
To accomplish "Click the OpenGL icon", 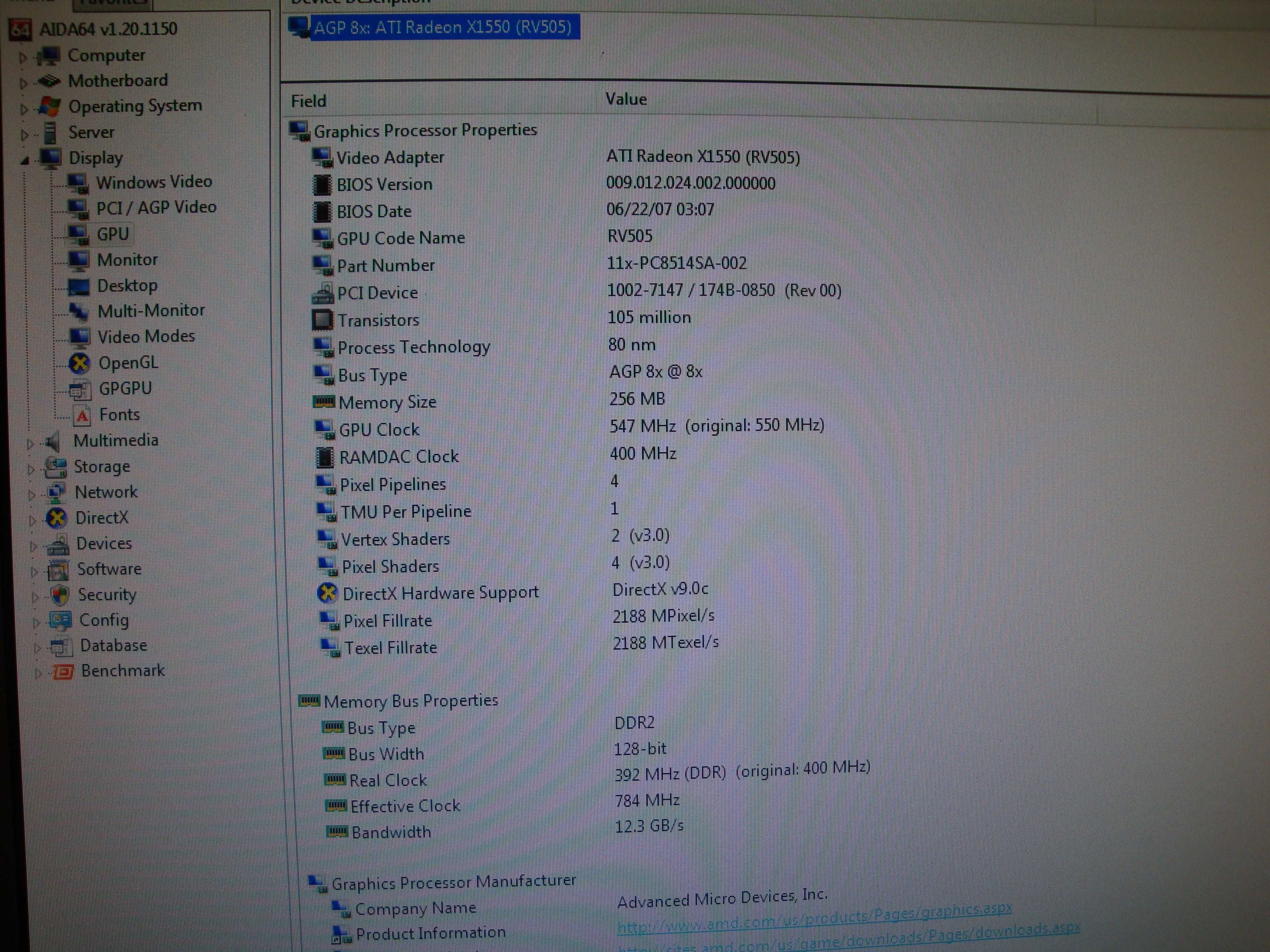I will [x=80, y=363].
